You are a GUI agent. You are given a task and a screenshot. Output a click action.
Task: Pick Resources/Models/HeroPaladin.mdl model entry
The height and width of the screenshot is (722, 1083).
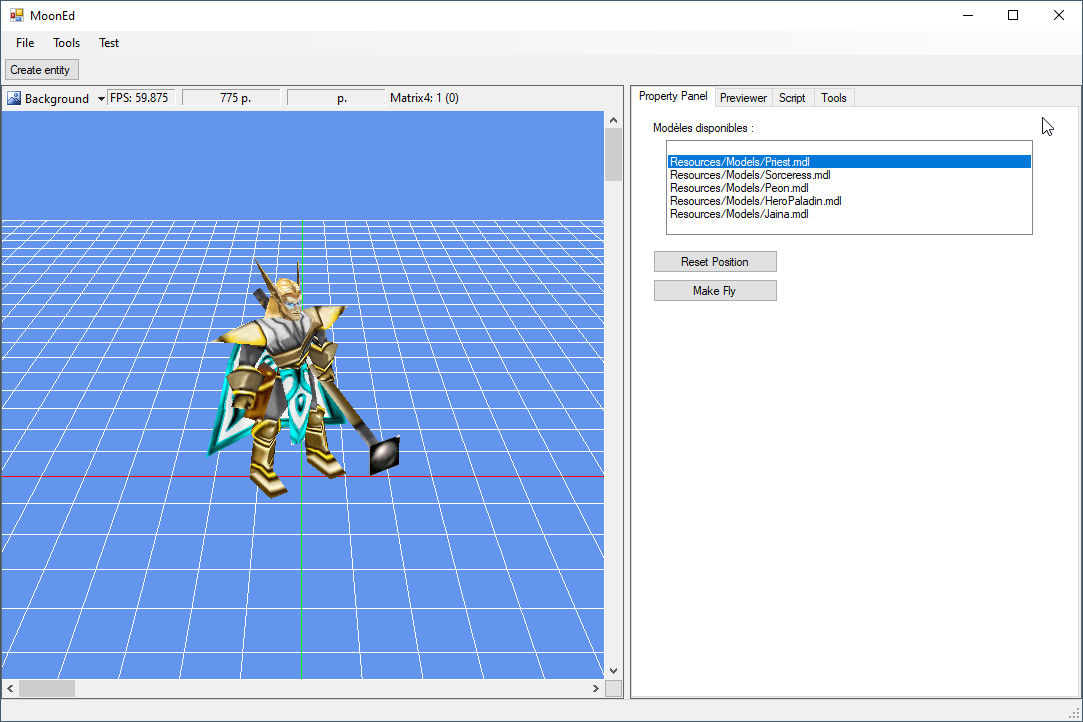755,201
